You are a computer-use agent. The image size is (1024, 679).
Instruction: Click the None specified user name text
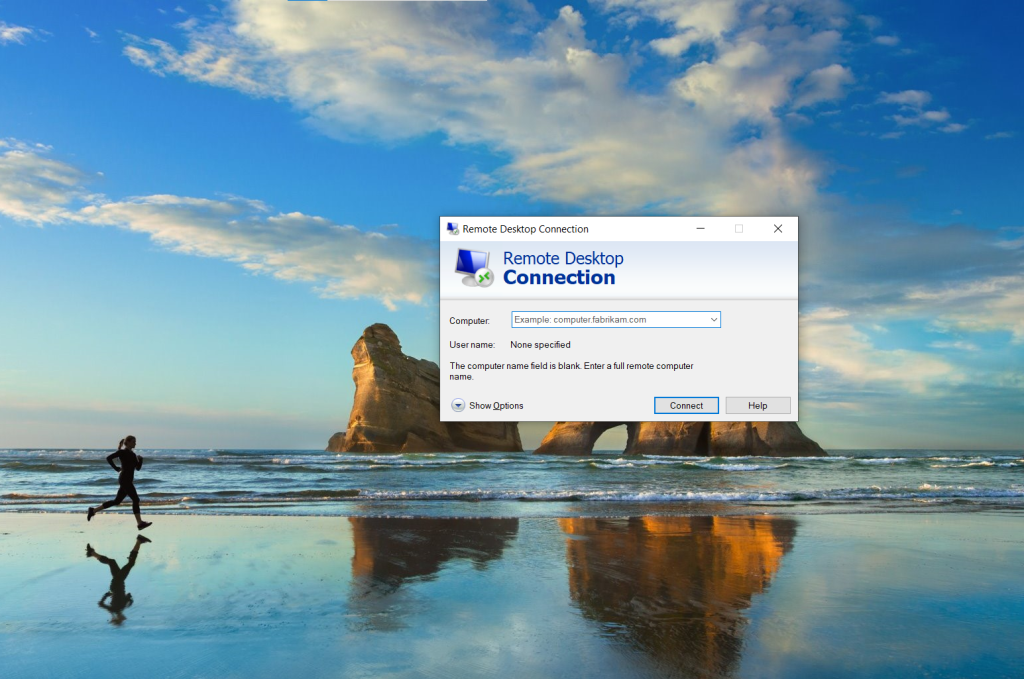540,345
